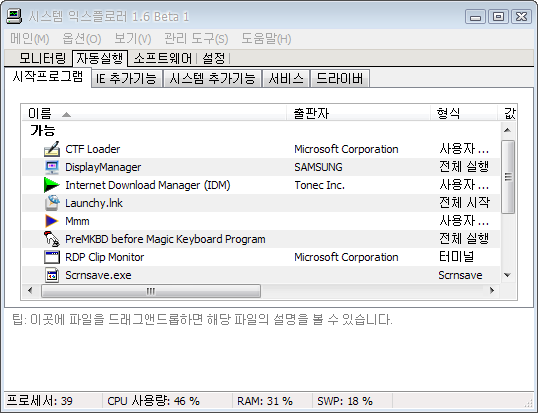Click the horizontal scrollbar left arrow
This screenshot has width=538, height=413.
pos(30,291)
